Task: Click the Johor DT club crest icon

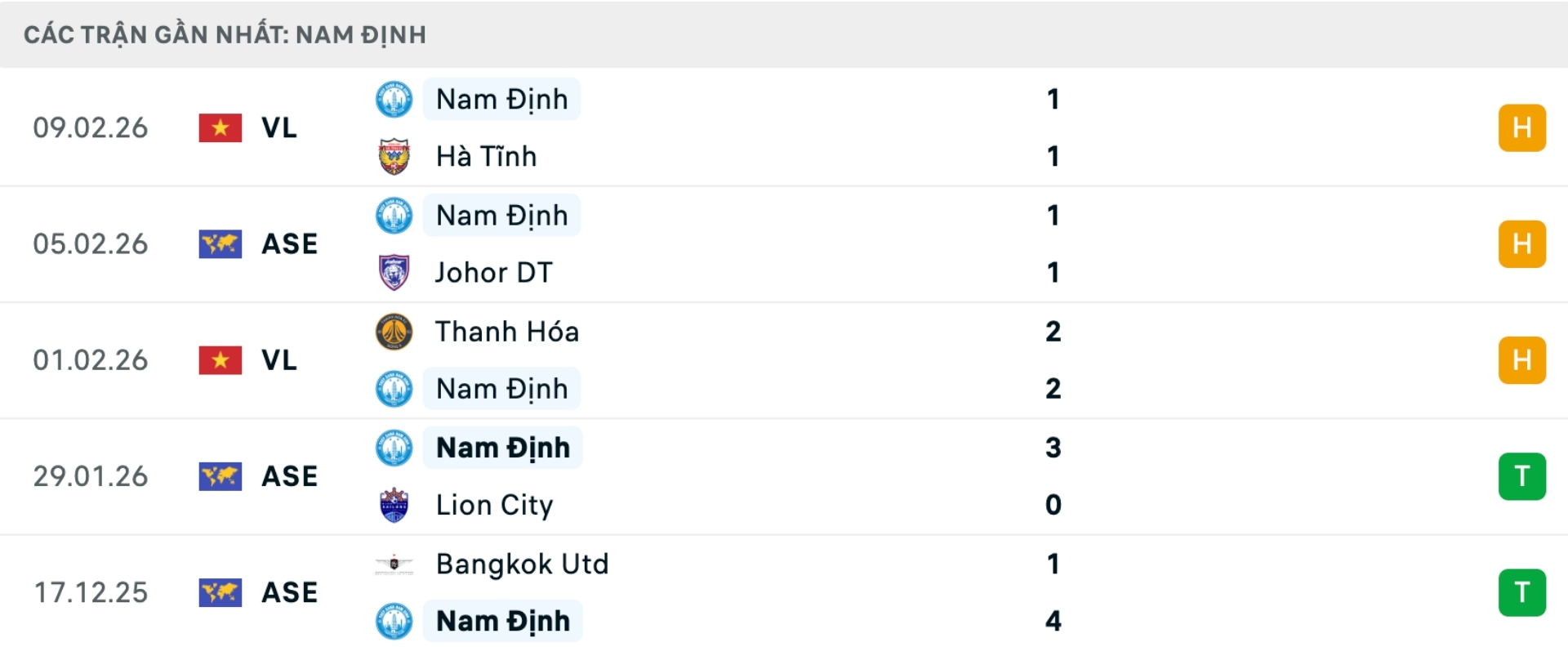Action: coord(394,272)
